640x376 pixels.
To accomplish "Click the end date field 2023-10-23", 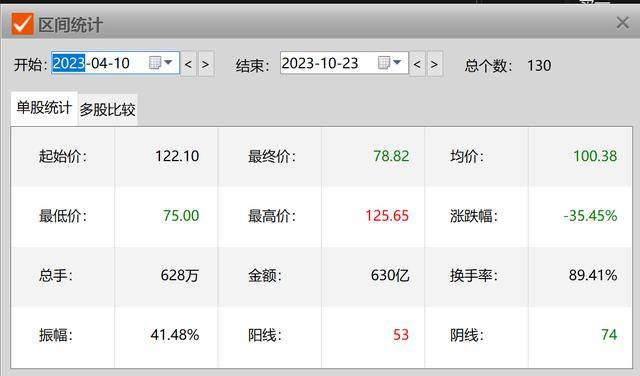I will click(344, 63).
